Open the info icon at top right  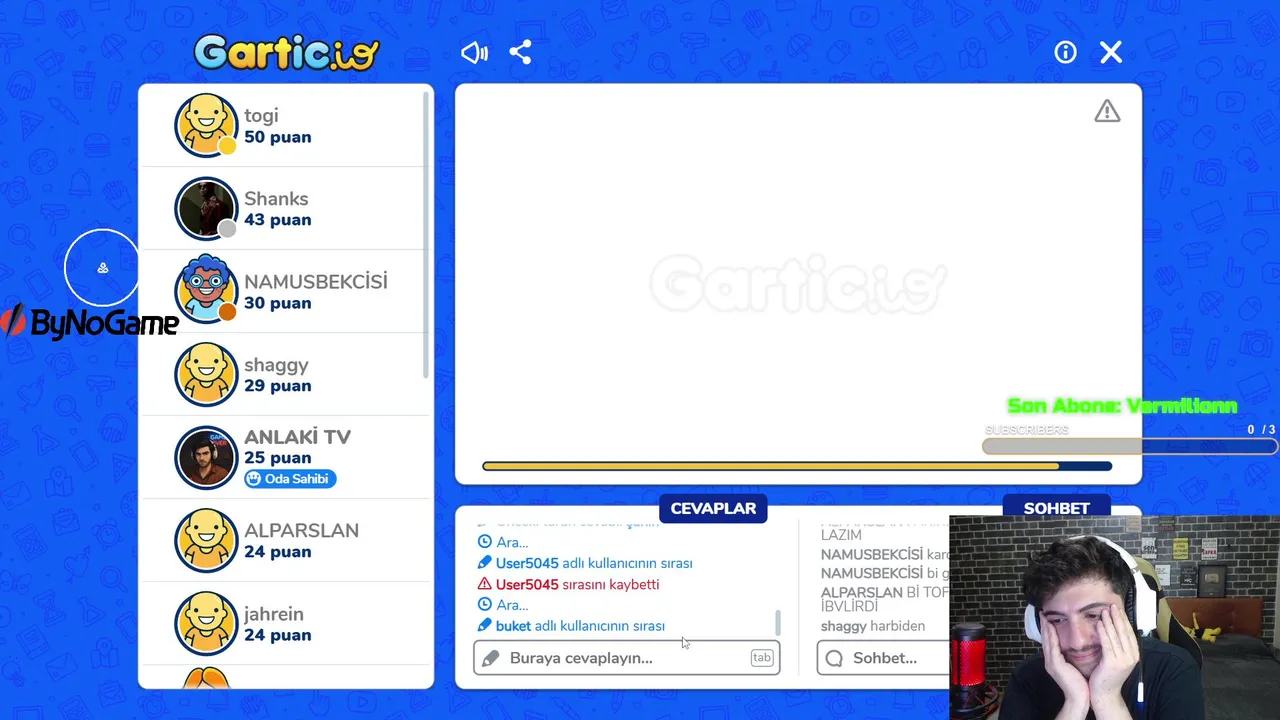(x=1065, y=52)
